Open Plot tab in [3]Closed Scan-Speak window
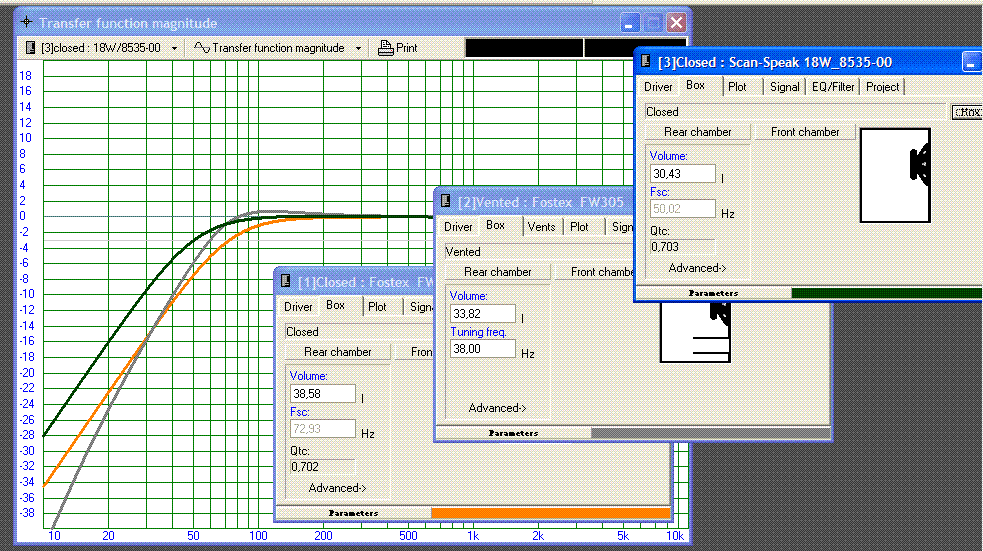Viewport: 983px width, 551px height. [x=737, y=87]
